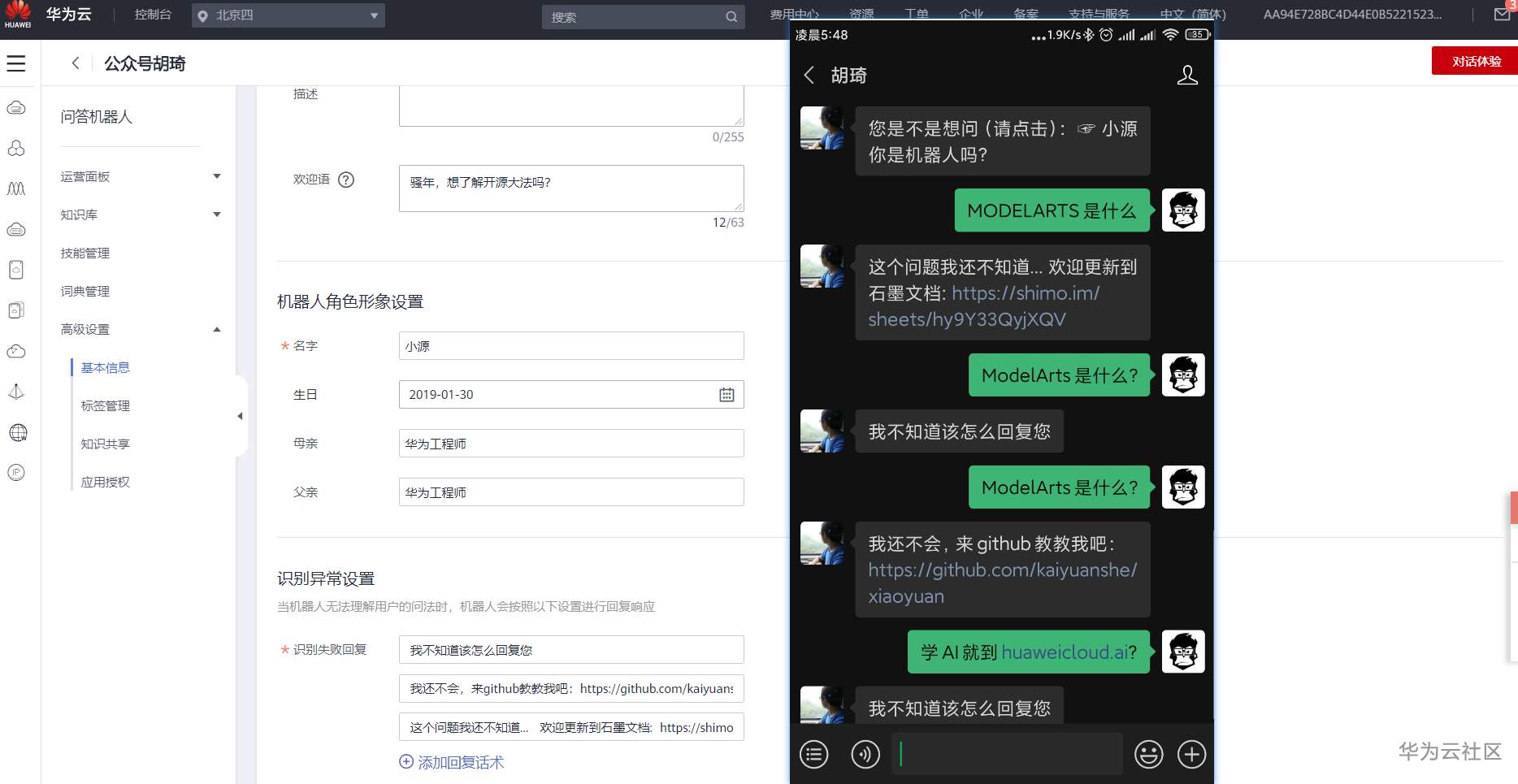This screenshot has width=1518, height=784.
Task: Click the help icon next to 欢迎语
Action: tap(347, 180)
